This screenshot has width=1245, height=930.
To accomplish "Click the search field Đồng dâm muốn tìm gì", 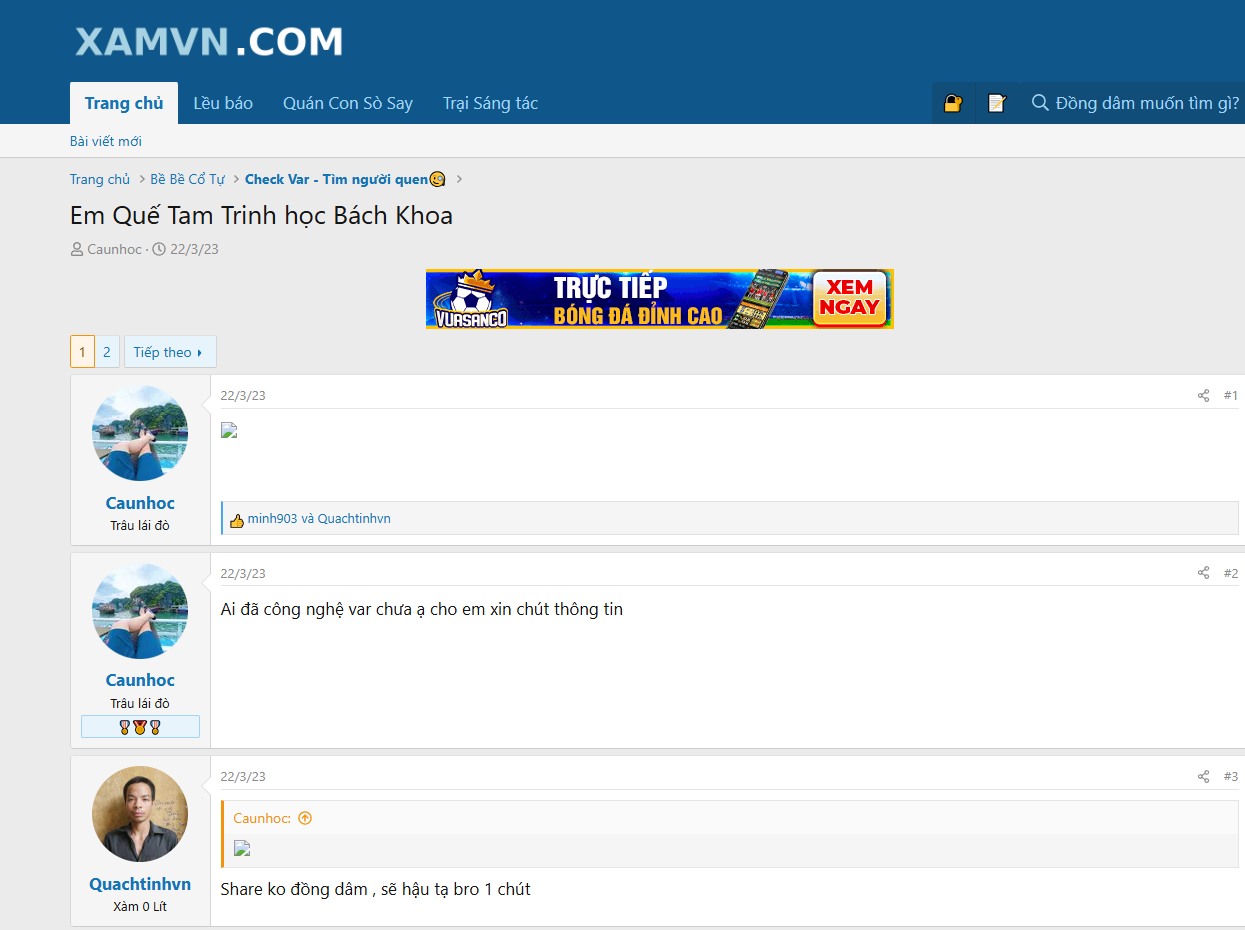I will [x=1147, y=103].
